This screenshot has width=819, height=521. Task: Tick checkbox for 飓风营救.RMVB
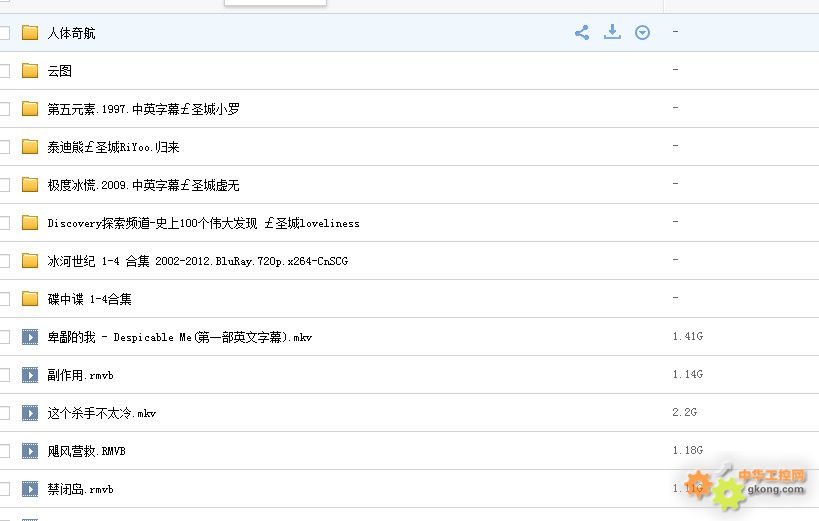[x=5, y=451]
